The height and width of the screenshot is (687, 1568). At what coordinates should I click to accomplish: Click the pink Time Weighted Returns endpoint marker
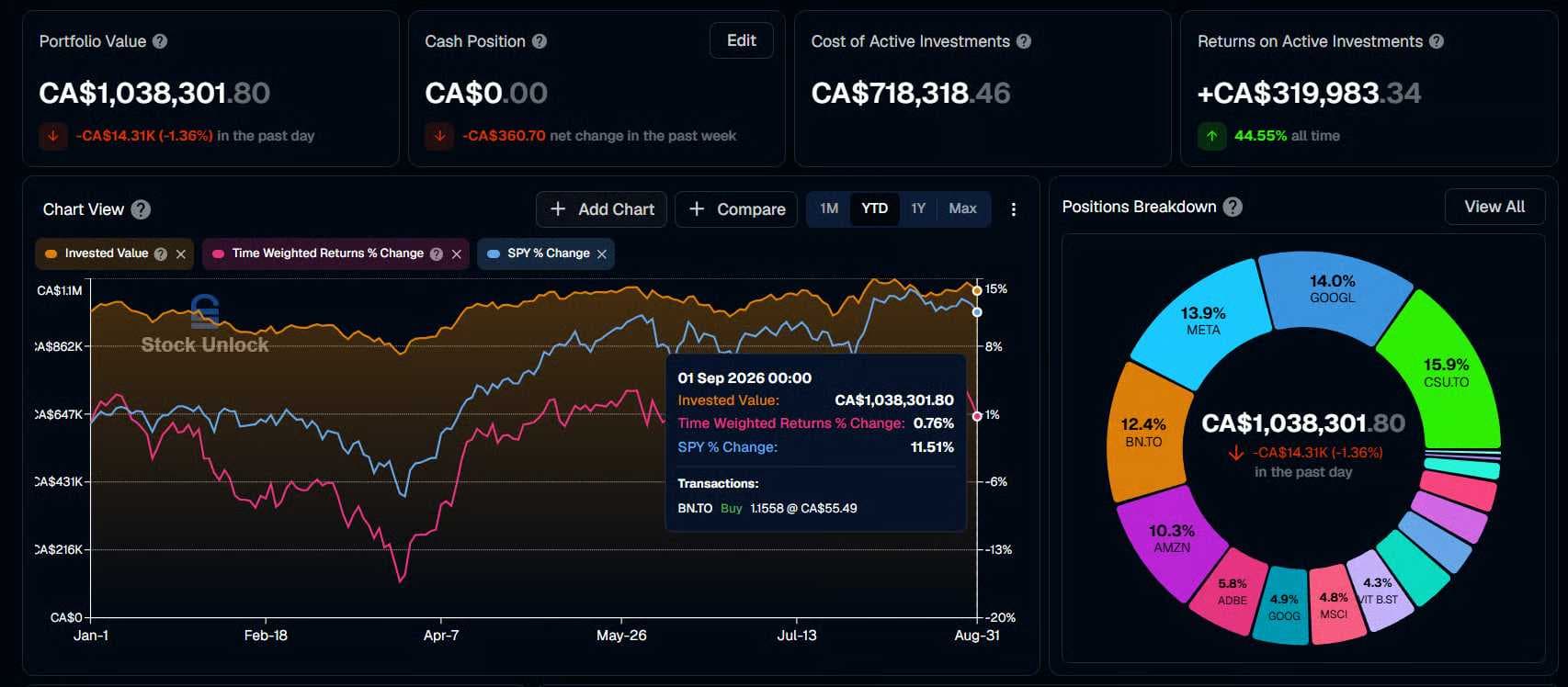pos(977,416)
